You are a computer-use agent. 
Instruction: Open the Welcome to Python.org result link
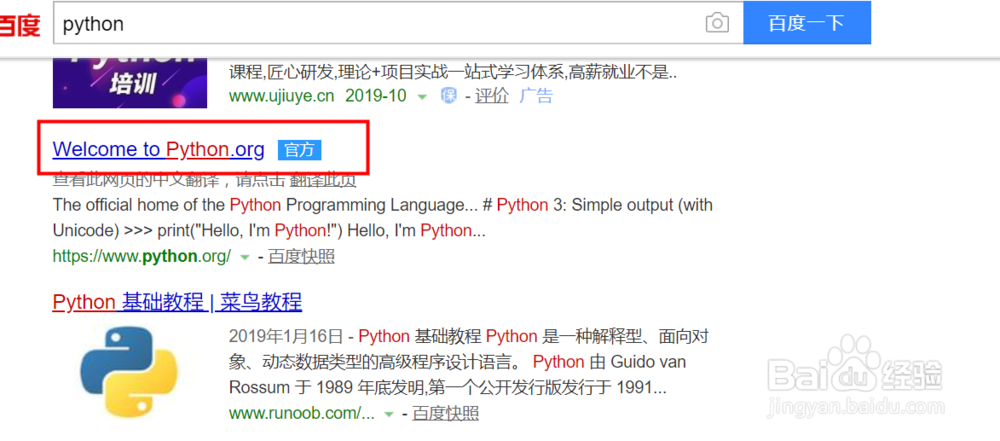pyautogui.click(x=158, y=149)
